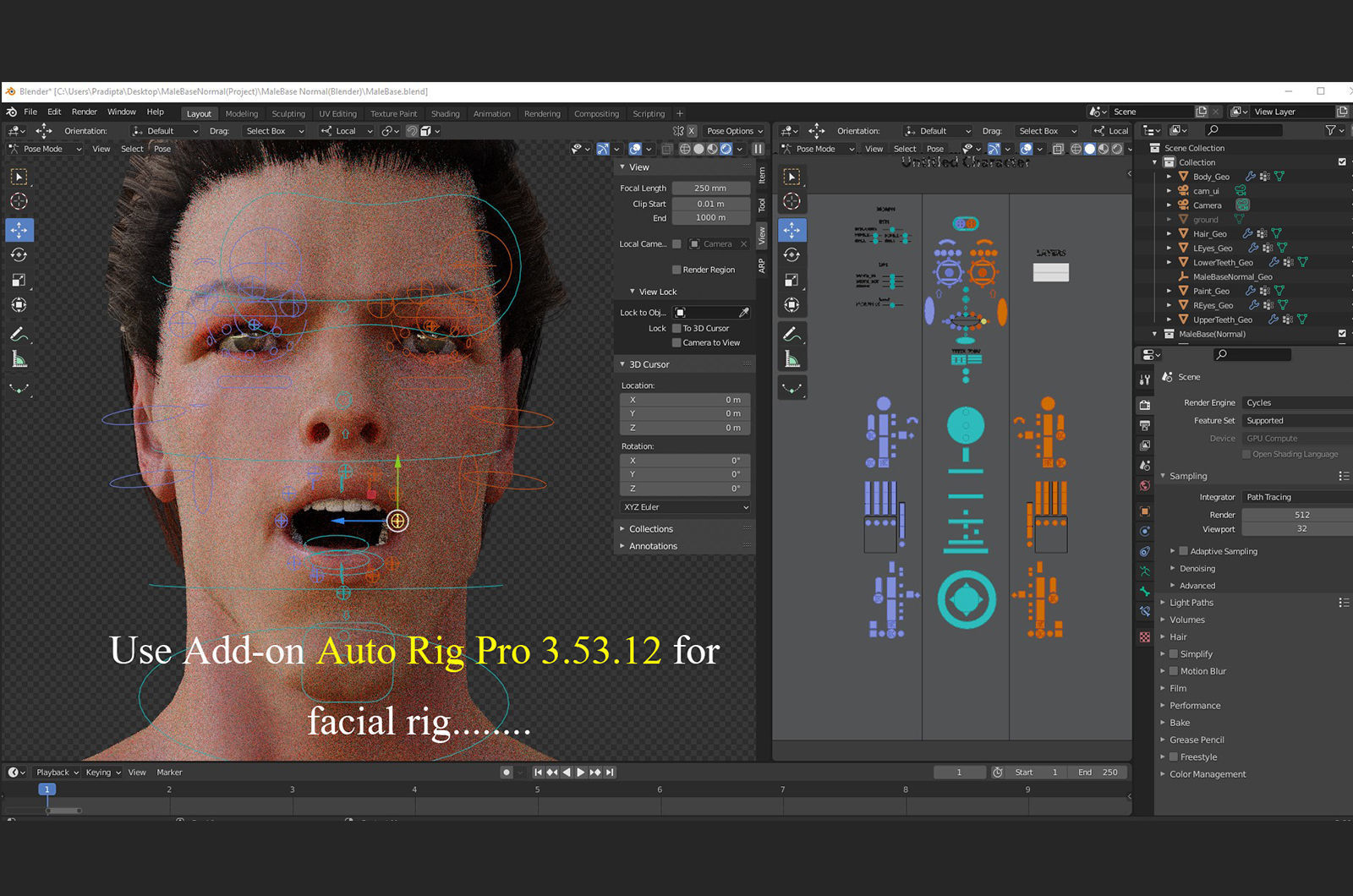Image resolution: width=1353 pixels, height=896 pixels.
Task: Select the Breakdowner tool in left viewport
Action: click(x=19, y=388)
